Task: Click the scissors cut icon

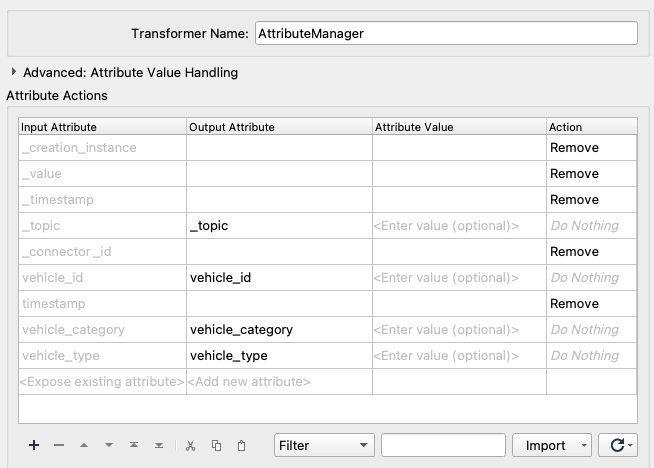Action: coord(191,445)
